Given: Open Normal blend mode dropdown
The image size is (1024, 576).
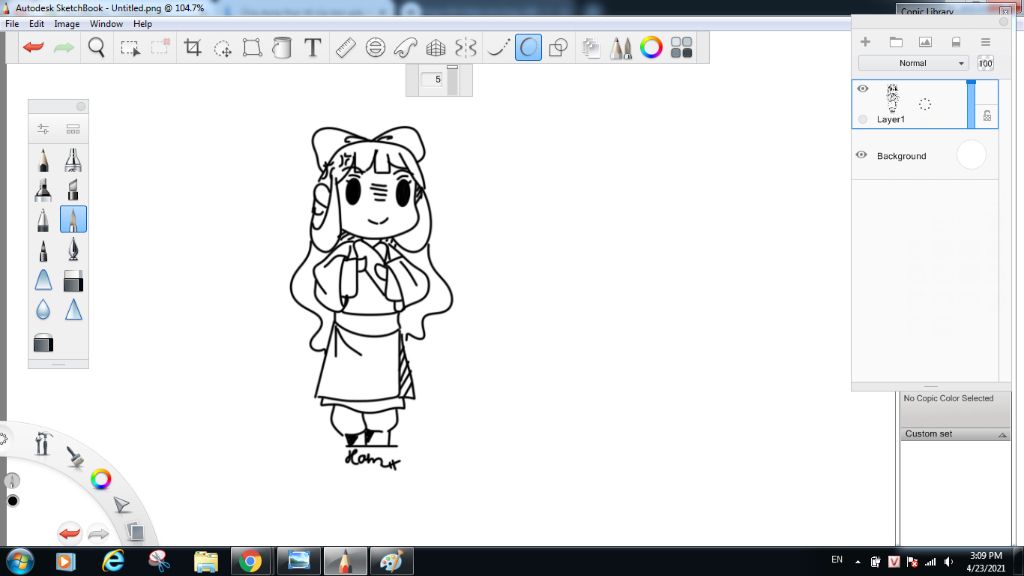Looking at the screenshot, I should [913, 63].
